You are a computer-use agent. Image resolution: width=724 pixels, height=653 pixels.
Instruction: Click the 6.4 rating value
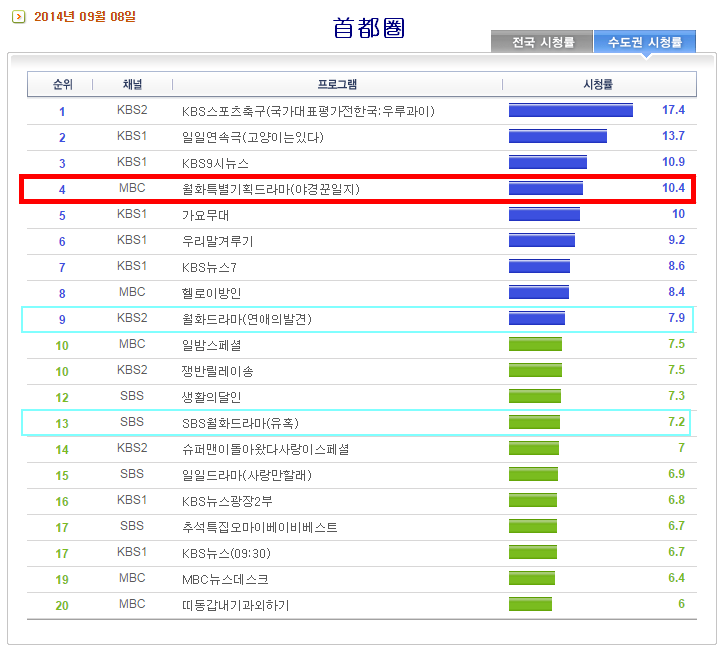[676, 578]
